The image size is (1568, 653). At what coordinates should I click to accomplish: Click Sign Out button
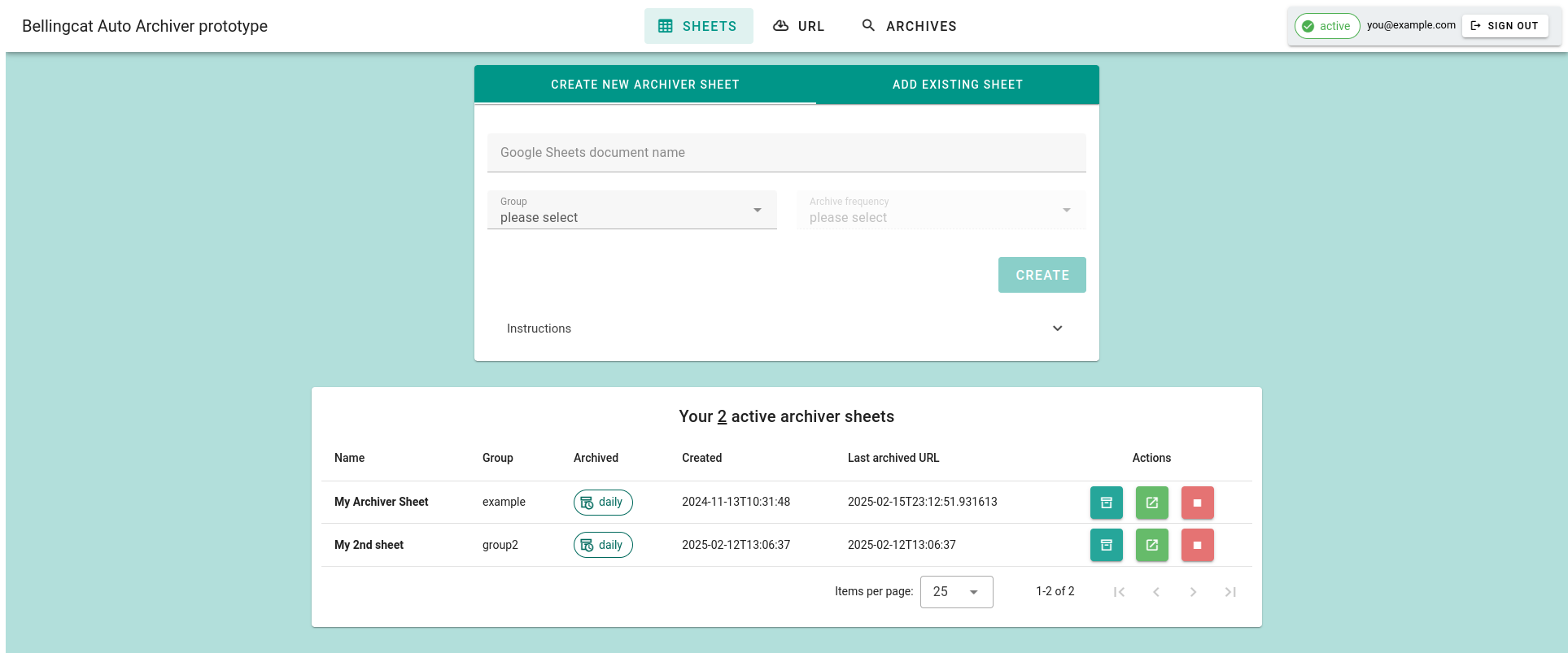click(x=1505, y=26)
